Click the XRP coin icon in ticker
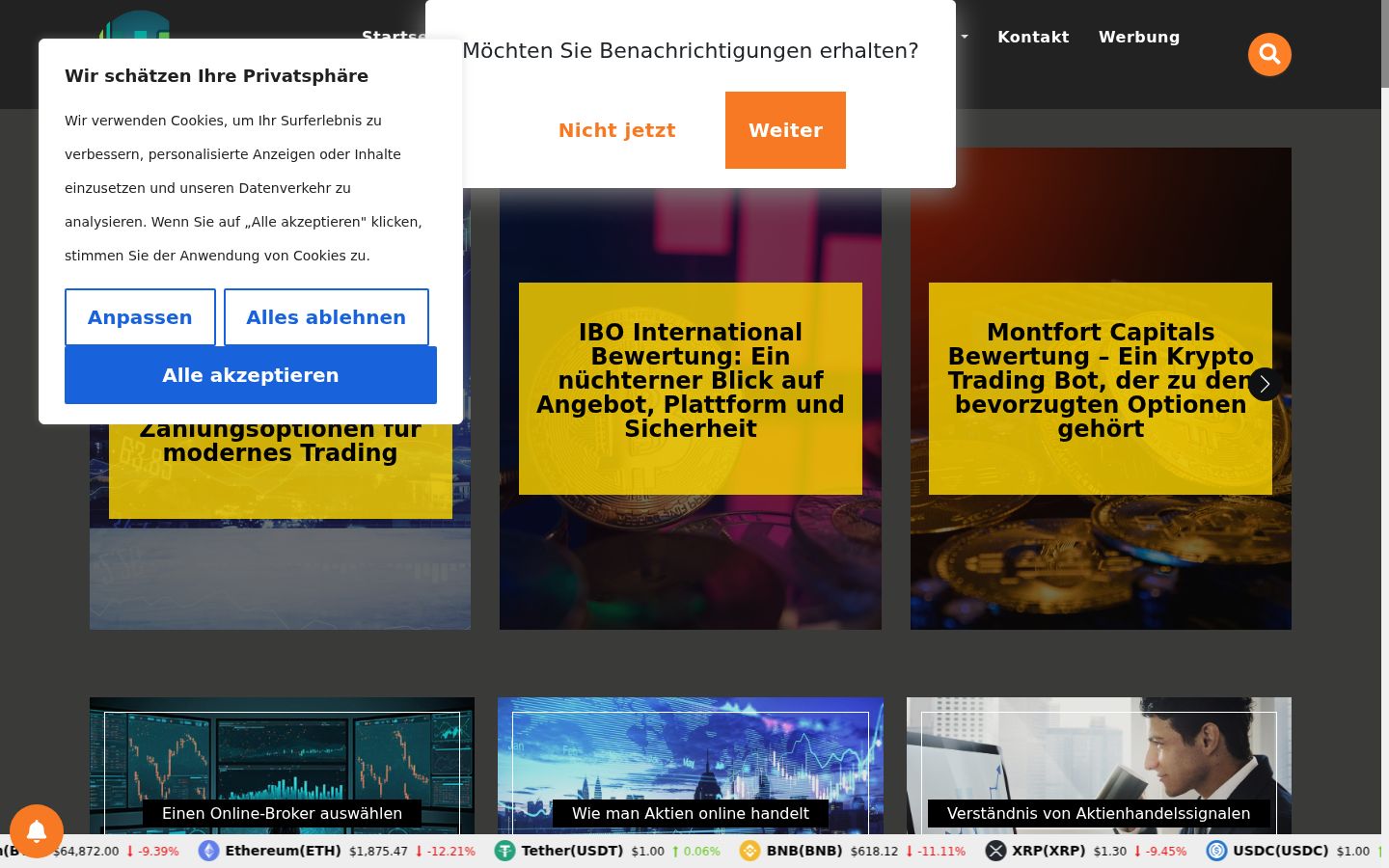 point(995,851)
